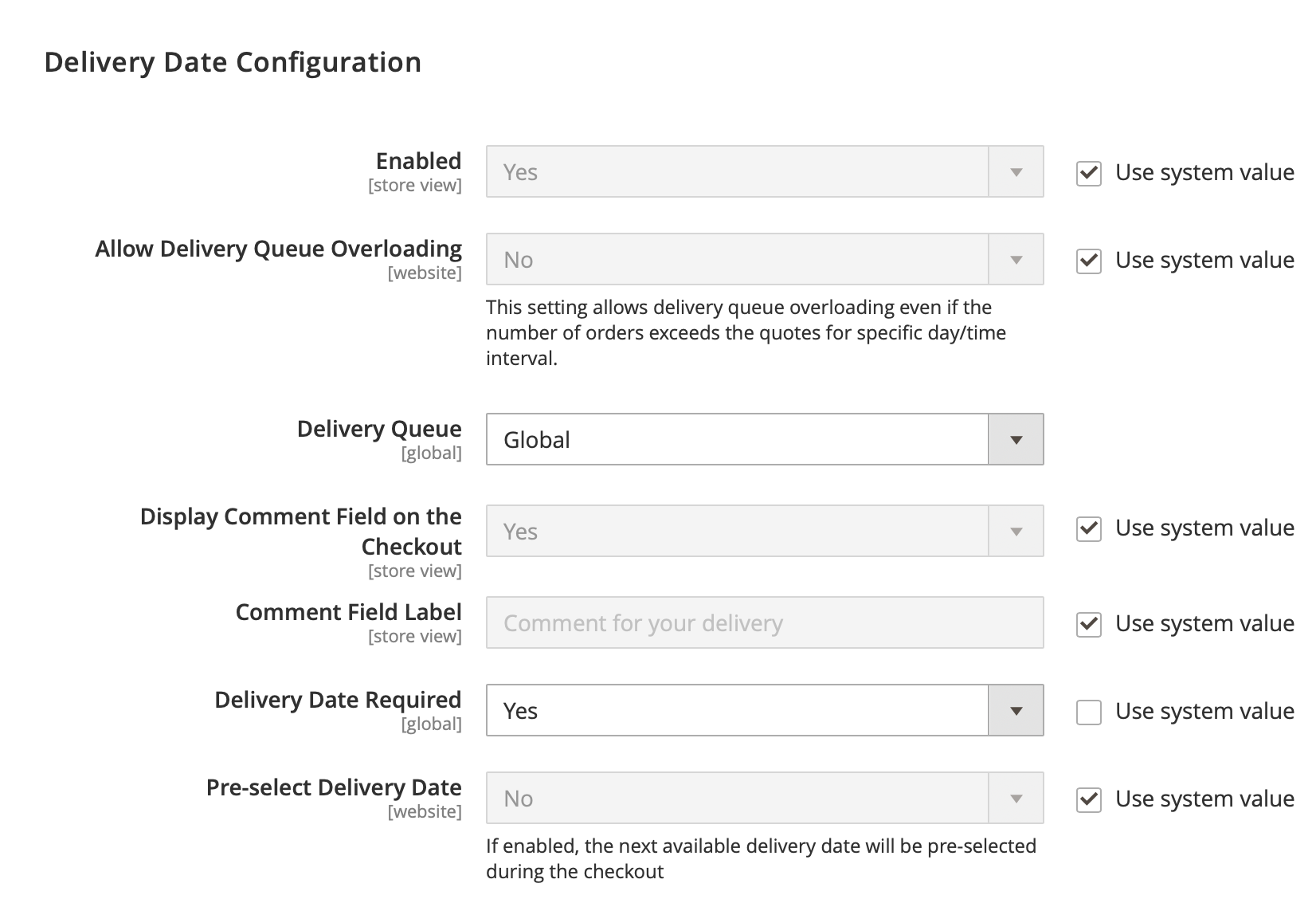Click the Delivery Queue field label
Viewport: 1316px width, 899px height.
(379, 429)
